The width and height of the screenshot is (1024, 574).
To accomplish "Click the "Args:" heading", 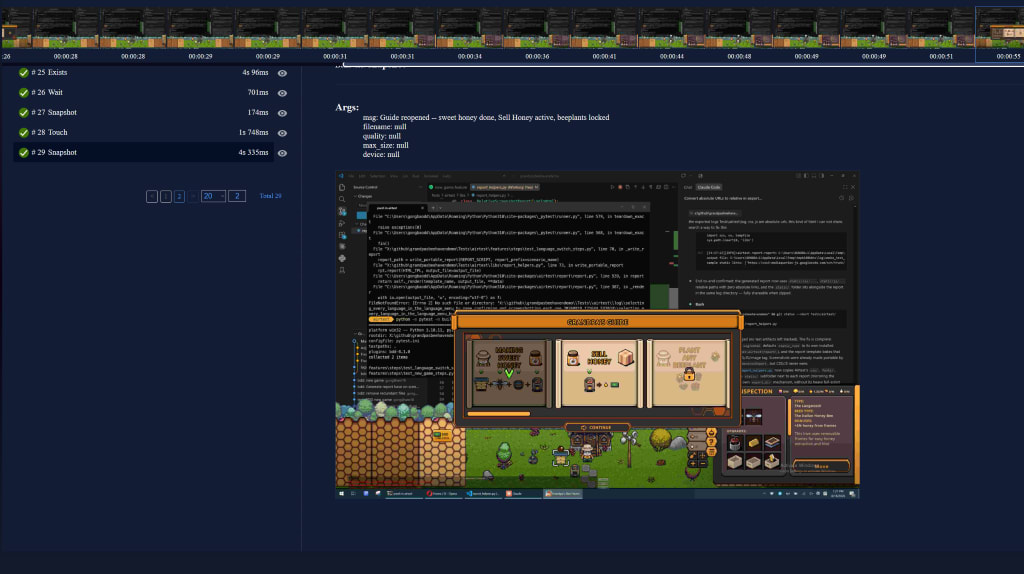I will tap(347, 107).
